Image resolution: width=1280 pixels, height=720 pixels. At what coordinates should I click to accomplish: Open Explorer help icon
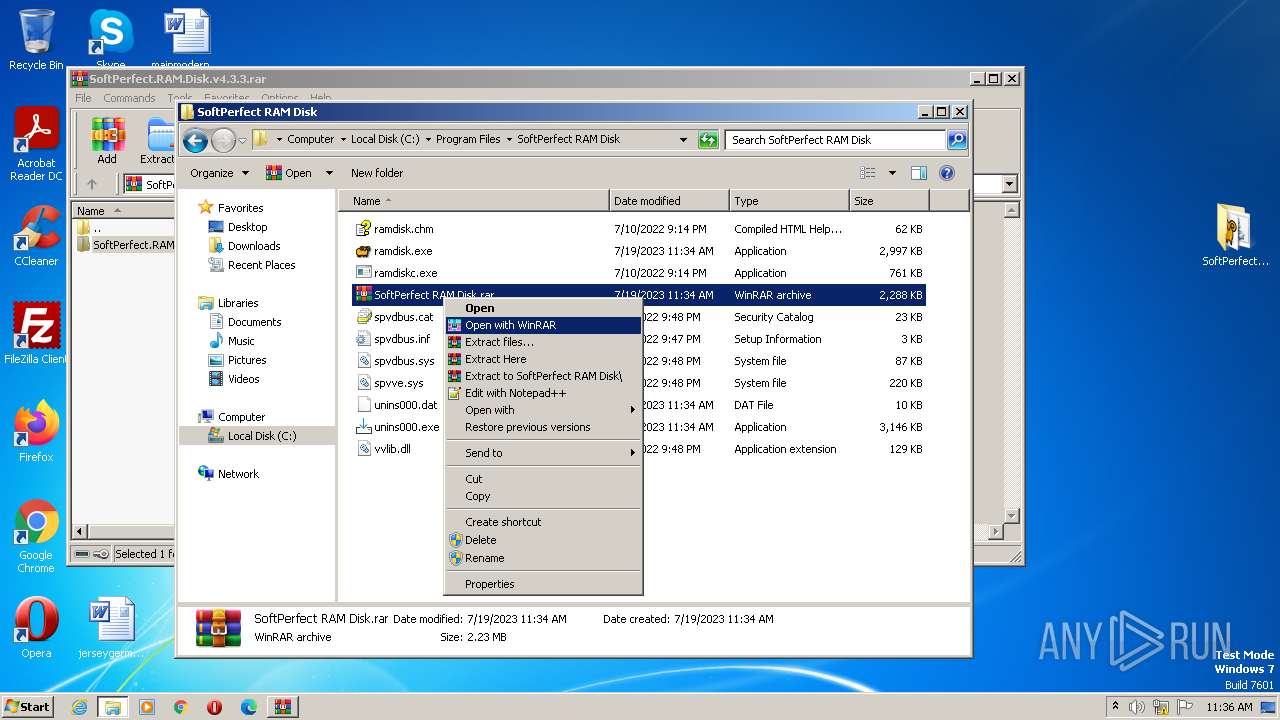click(x=947, y=173)
